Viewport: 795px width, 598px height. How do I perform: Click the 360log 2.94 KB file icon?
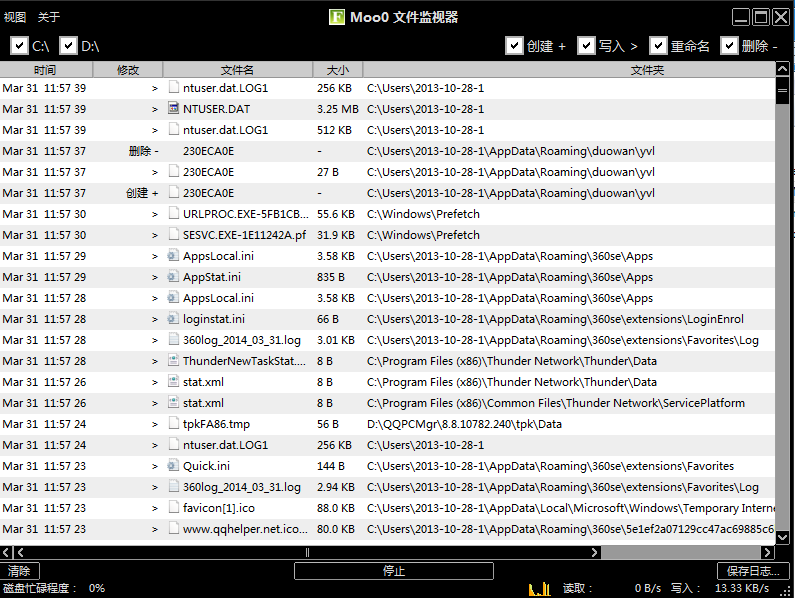pos(174,486)
